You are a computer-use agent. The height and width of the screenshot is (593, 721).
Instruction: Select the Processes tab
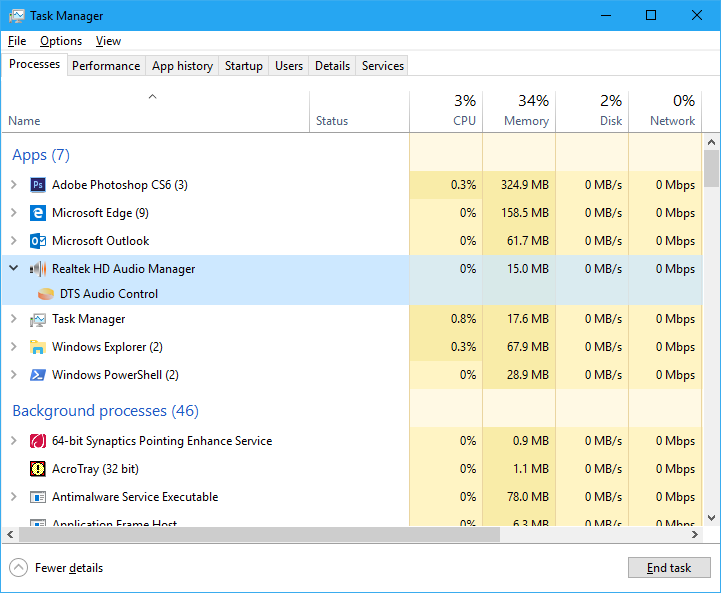pyautogui.click(x=34, y=64)
